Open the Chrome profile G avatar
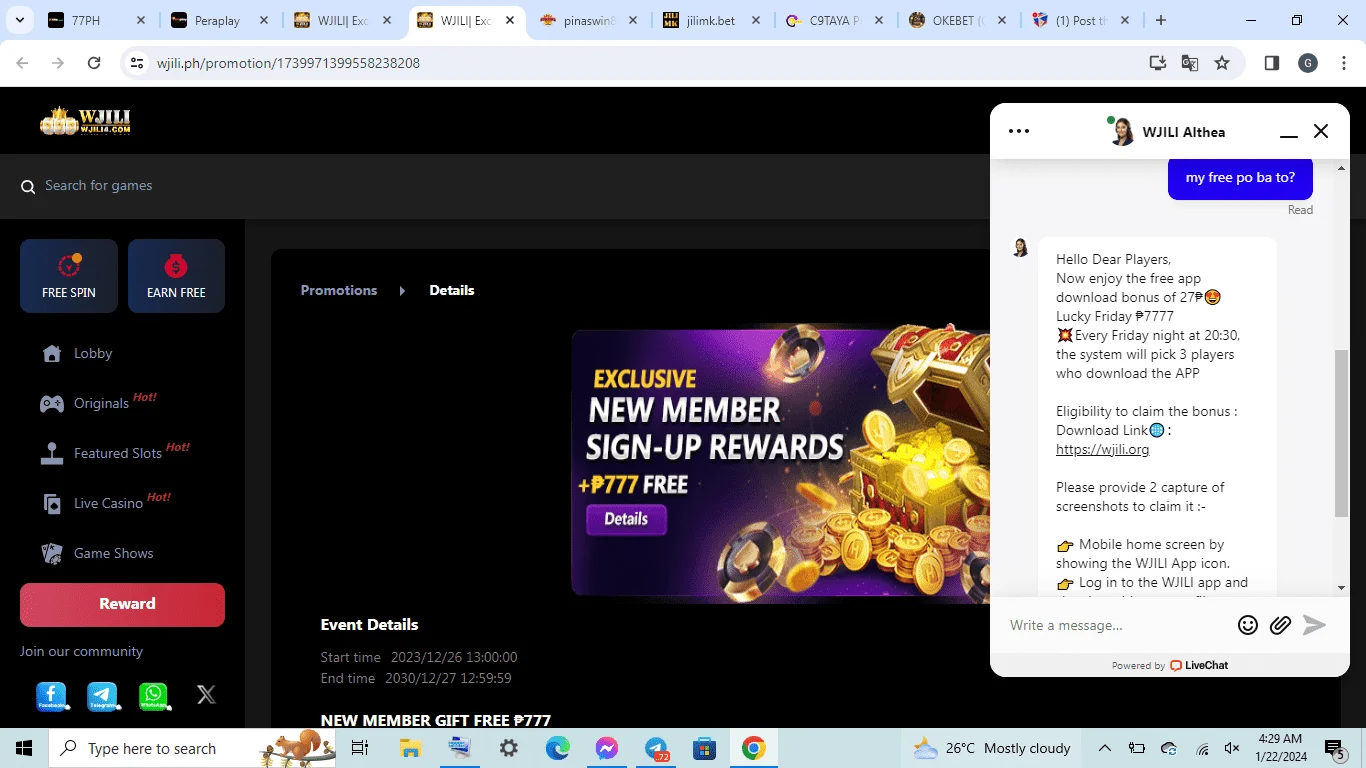This screenshot has width=1366, height=768. [1308, 63]
